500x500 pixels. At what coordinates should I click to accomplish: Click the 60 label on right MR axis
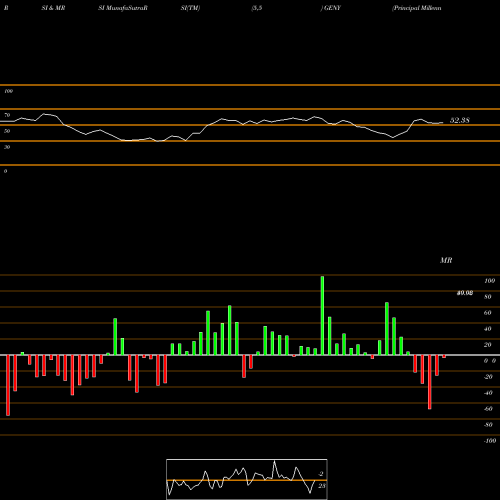click(x=488, y=313)
